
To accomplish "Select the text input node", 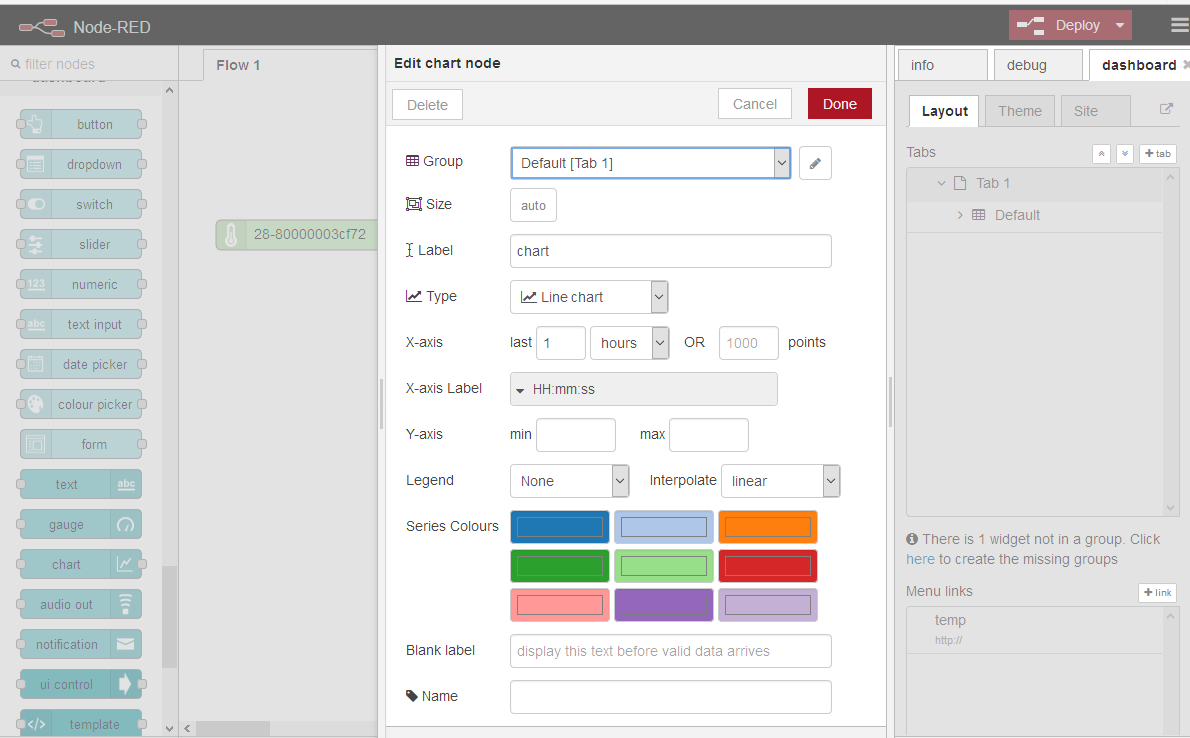I will coord(81,324).
